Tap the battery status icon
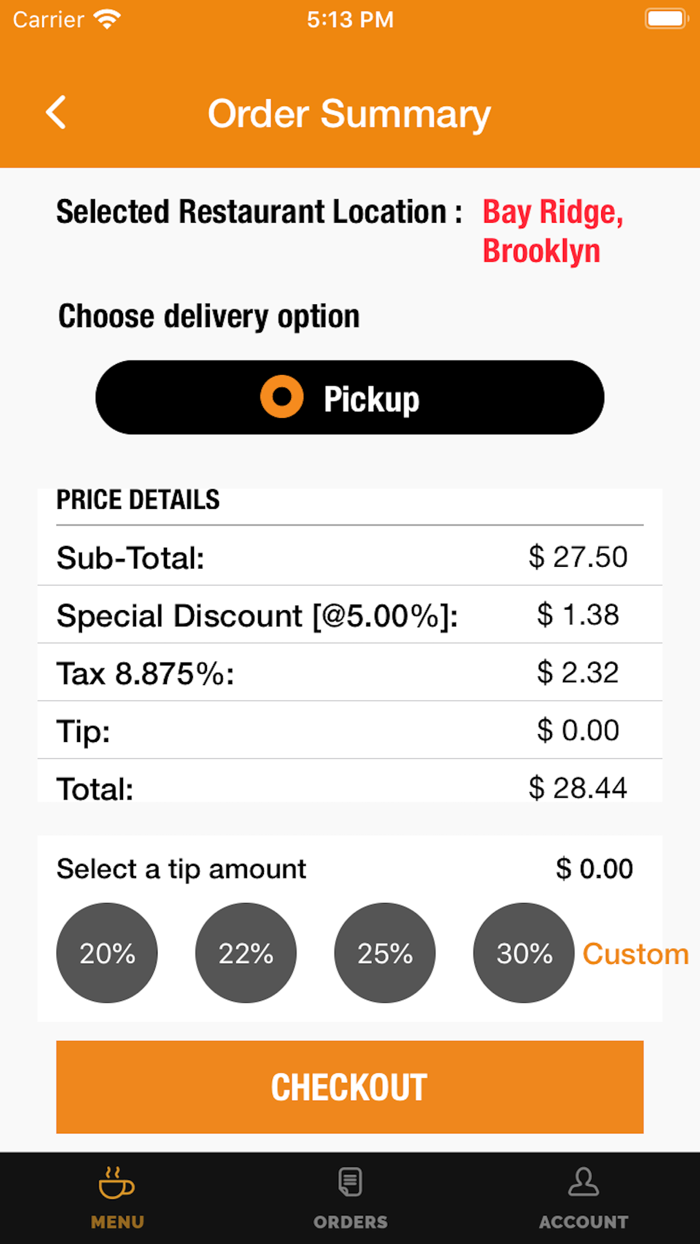700x1244 pixels. point(665,19)
